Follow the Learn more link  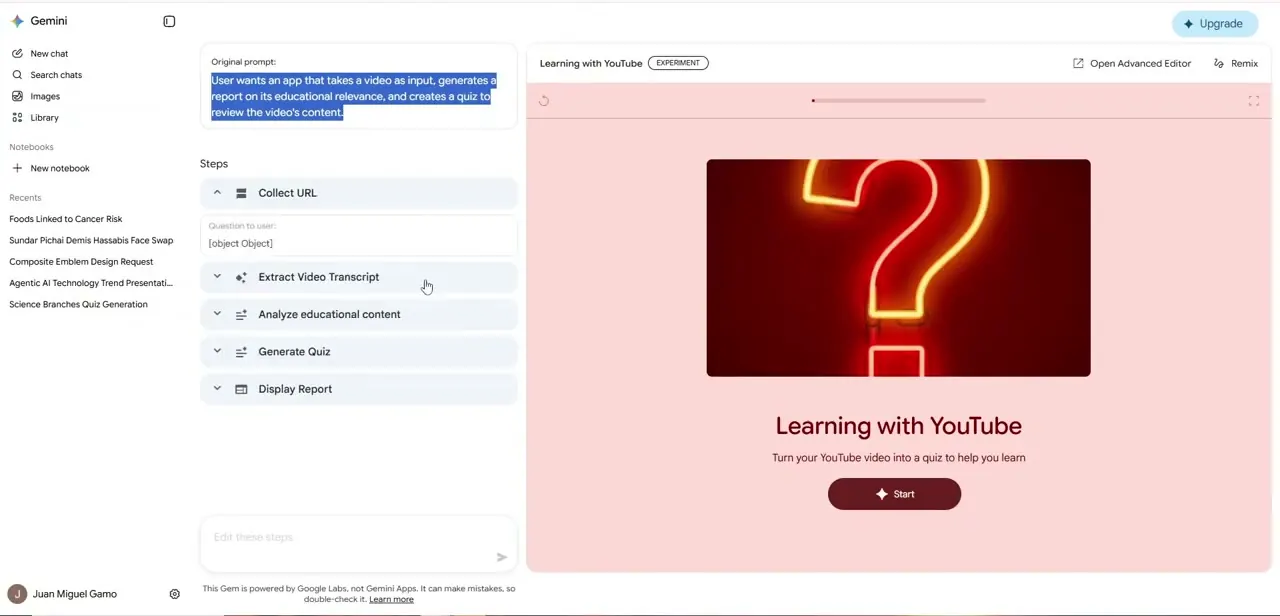(391, 599)
